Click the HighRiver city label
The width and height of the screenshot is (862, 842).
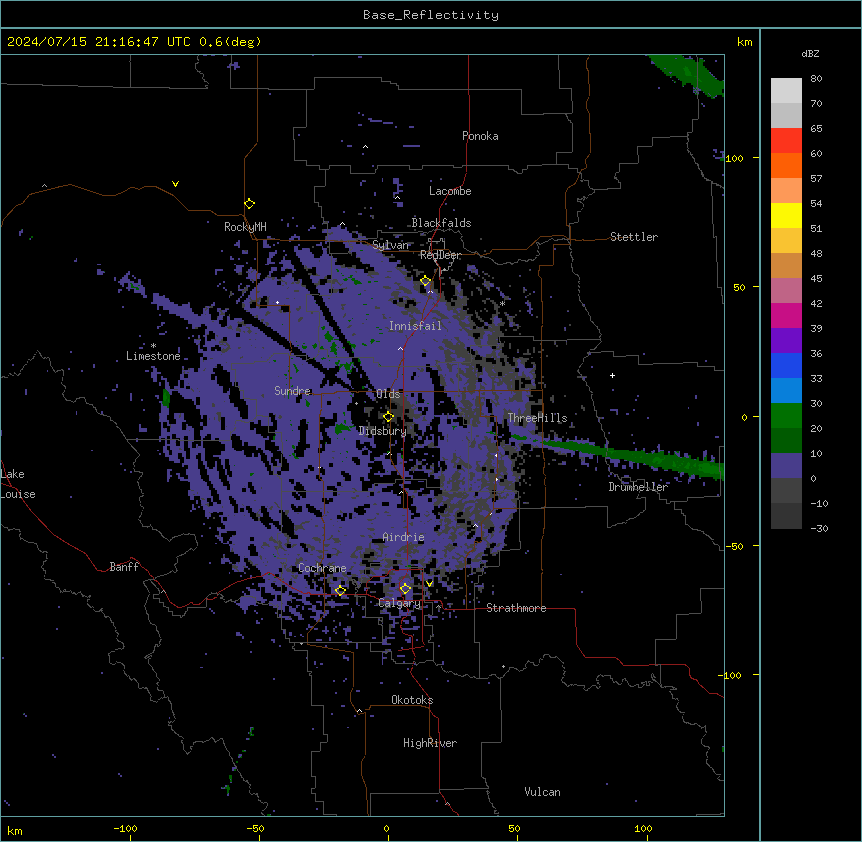[x=430, y=743]
